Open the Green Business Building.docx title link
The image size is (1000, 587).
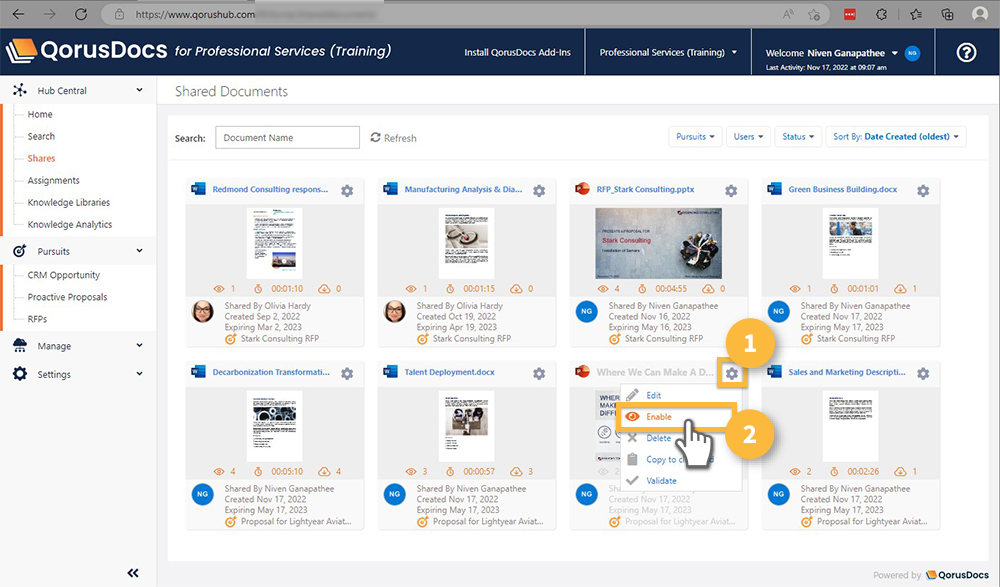[x=842, y=189]
